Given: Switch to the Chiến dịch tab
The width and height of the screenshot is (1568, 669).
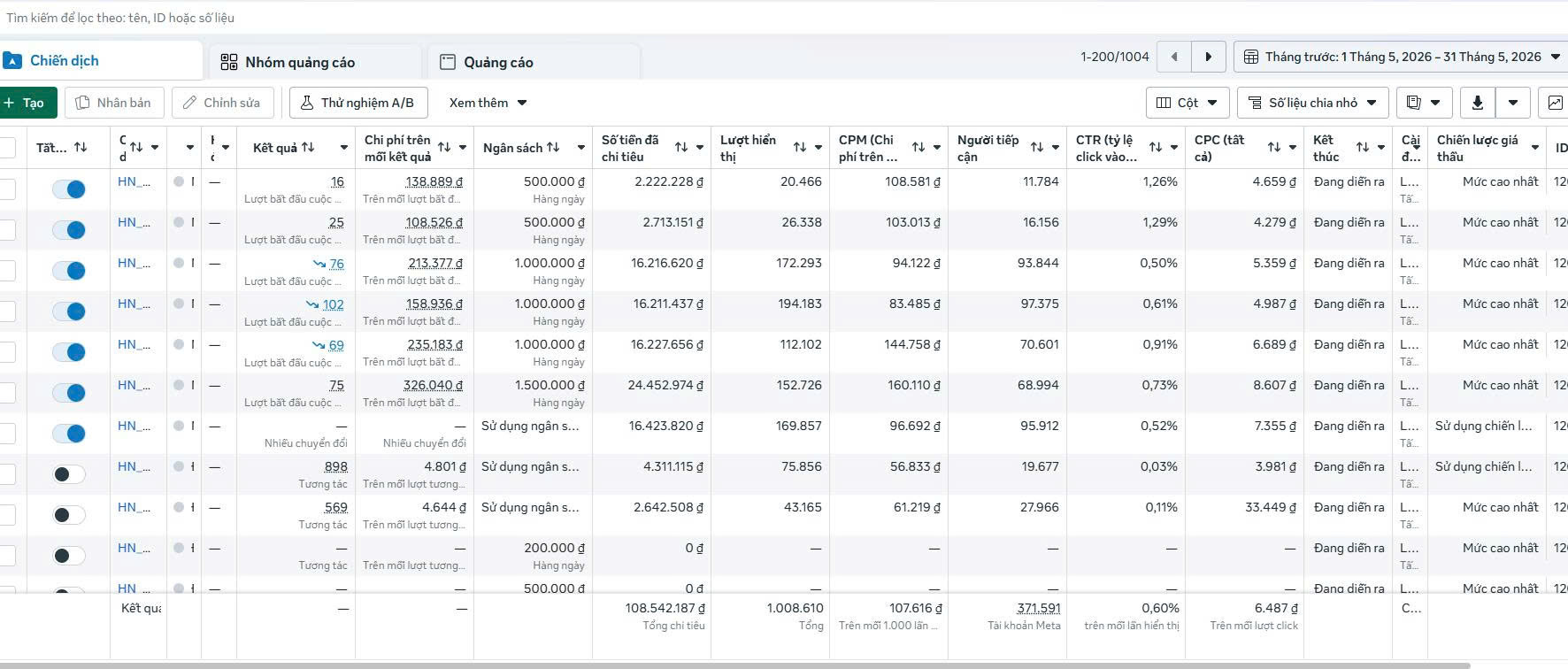Looking at the screenshot, I should pos(101,61).
